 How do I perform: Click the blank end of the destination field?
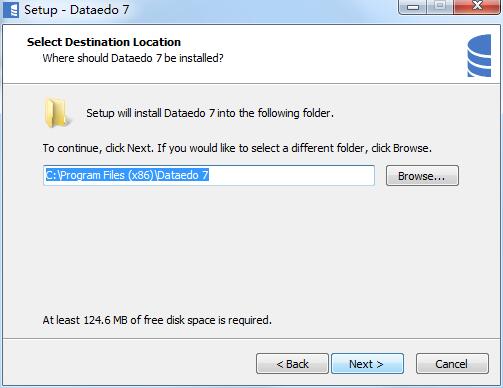pyautogui.click(x=291, y=175)
